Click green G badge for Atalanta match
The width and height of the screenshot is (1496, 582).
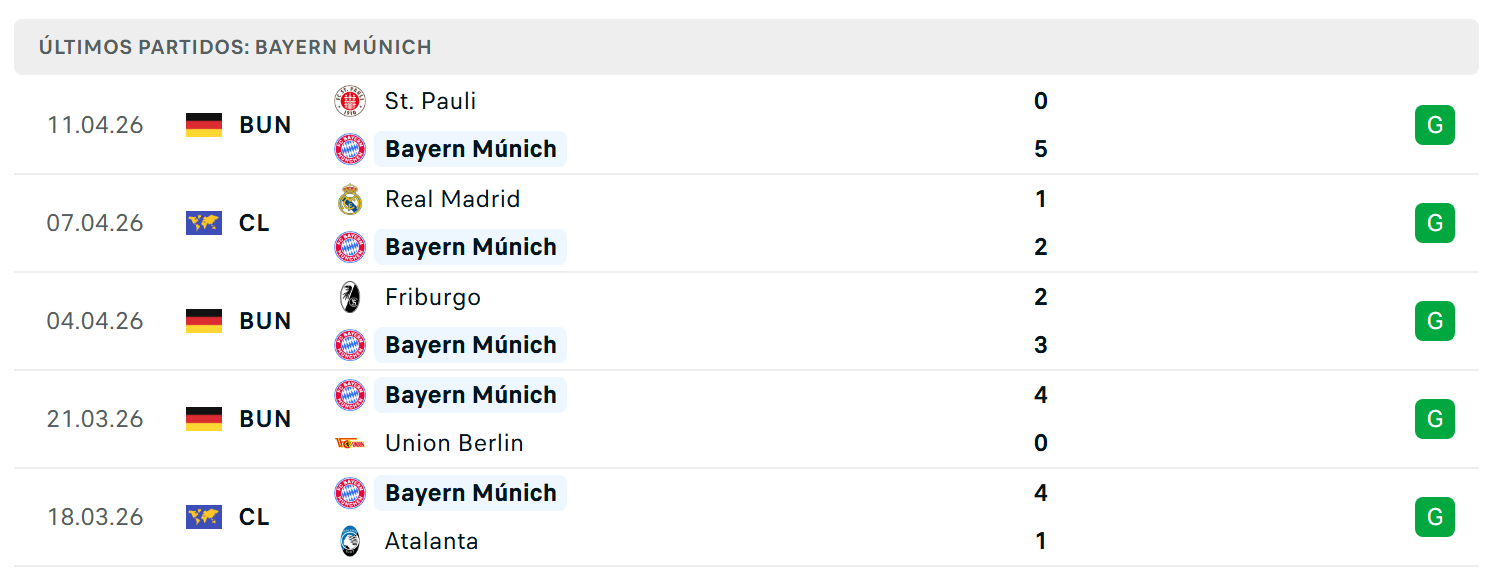pyautogui.click(x=1435, y=517)
